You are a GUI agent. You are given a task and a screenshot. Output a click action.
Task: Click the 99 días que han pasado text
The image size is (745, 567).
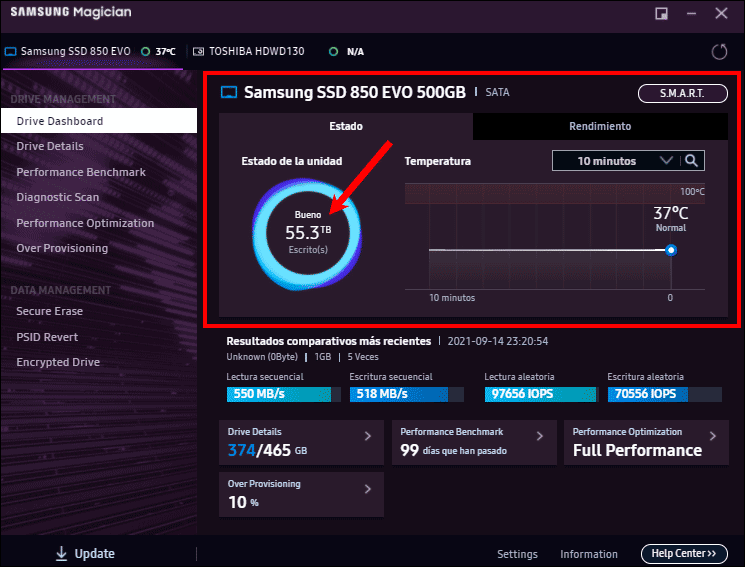click(x=453, y=450)
